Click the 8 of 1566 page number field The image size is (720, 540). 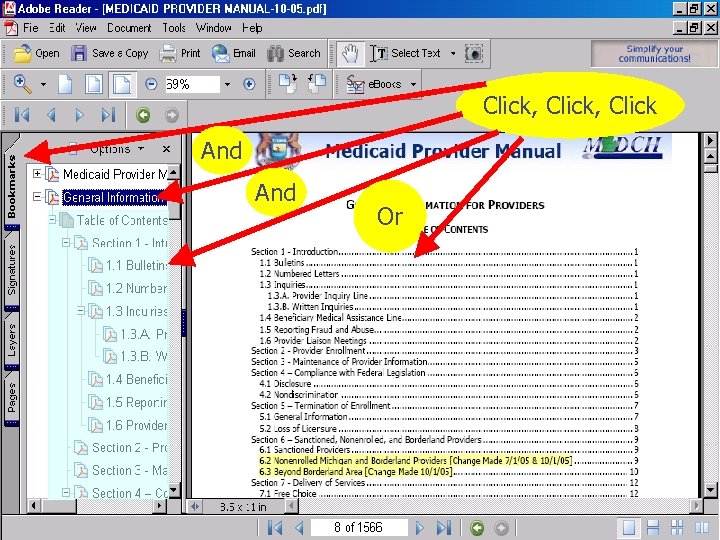pyautogui.click(x=359, y=527)
